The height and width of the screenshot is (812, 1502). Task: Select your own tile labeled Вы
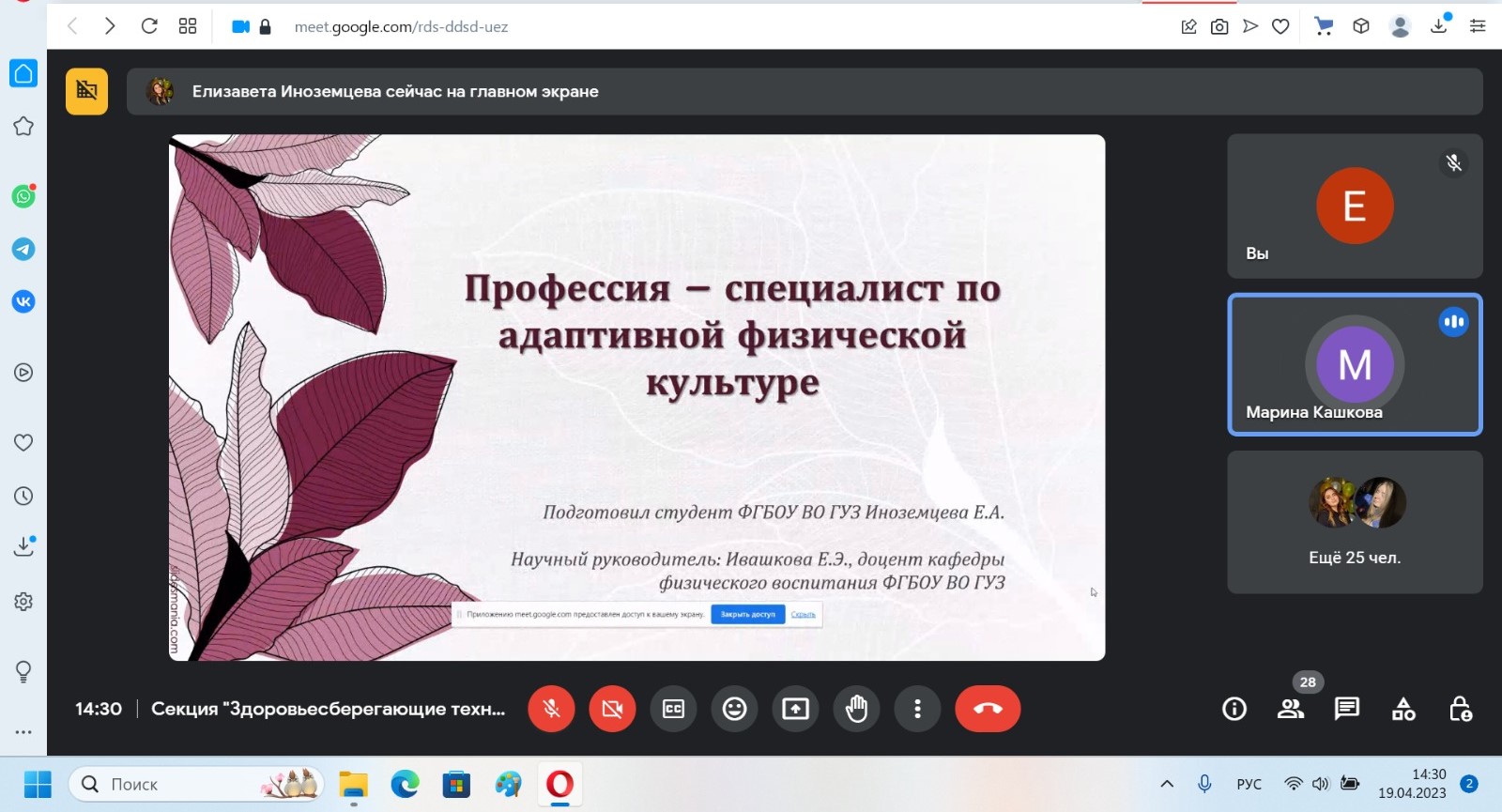point(1355,206)
